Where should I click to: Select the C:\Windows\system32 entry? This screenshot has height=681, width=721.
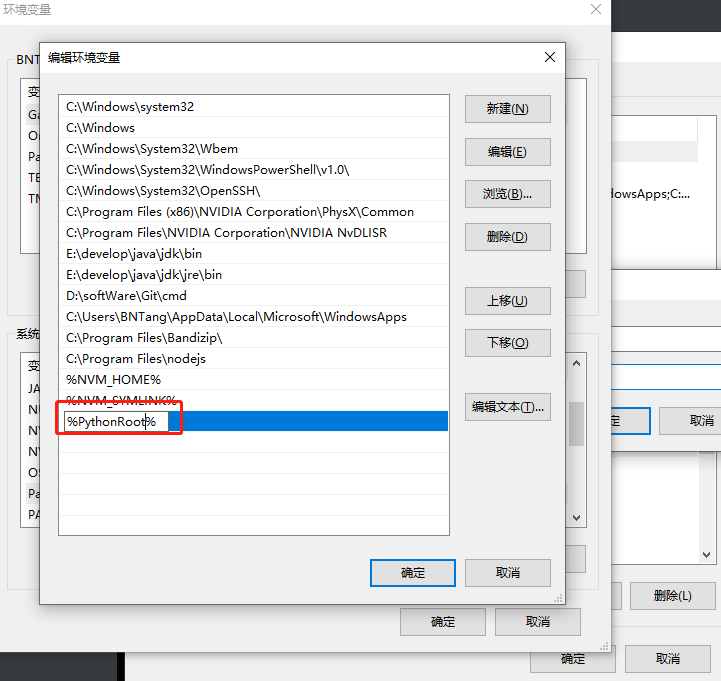point(254,107)
